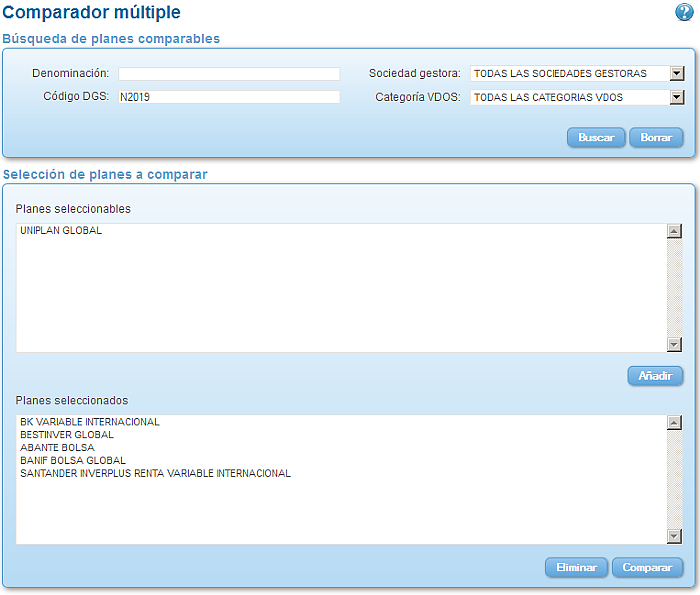Select ABANTE BOLSA plan
The image size is (700, 595).
57,448
